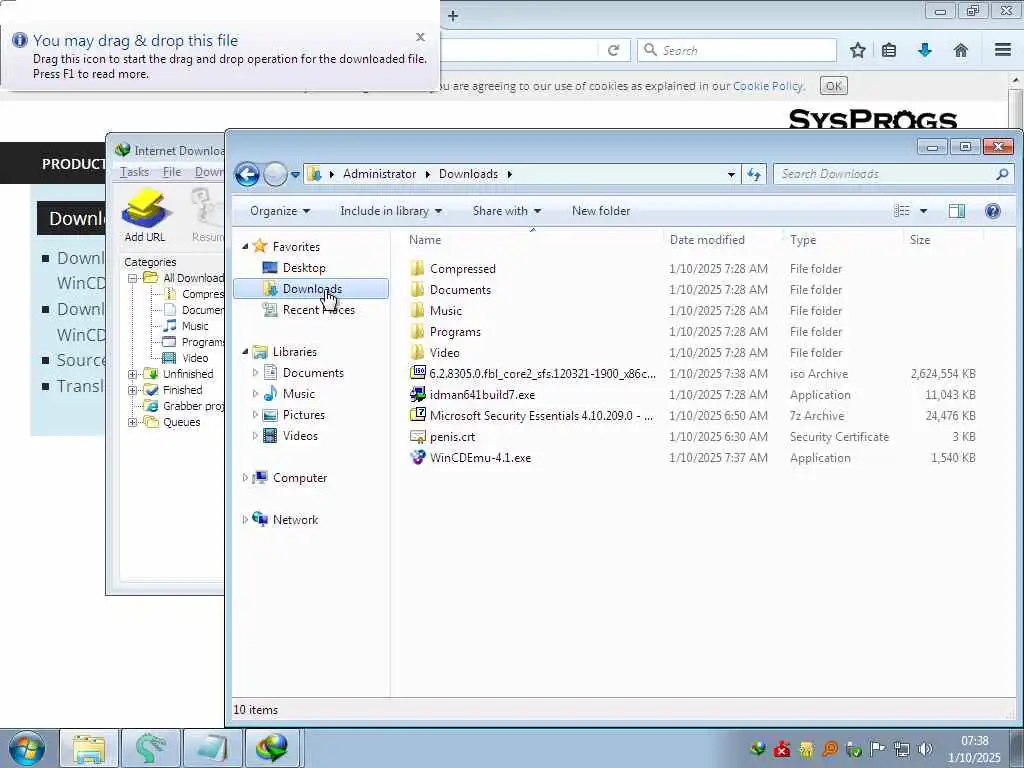Expand Unfinished category in Download Manager
1024x768 pixels.
pos(133,374)
